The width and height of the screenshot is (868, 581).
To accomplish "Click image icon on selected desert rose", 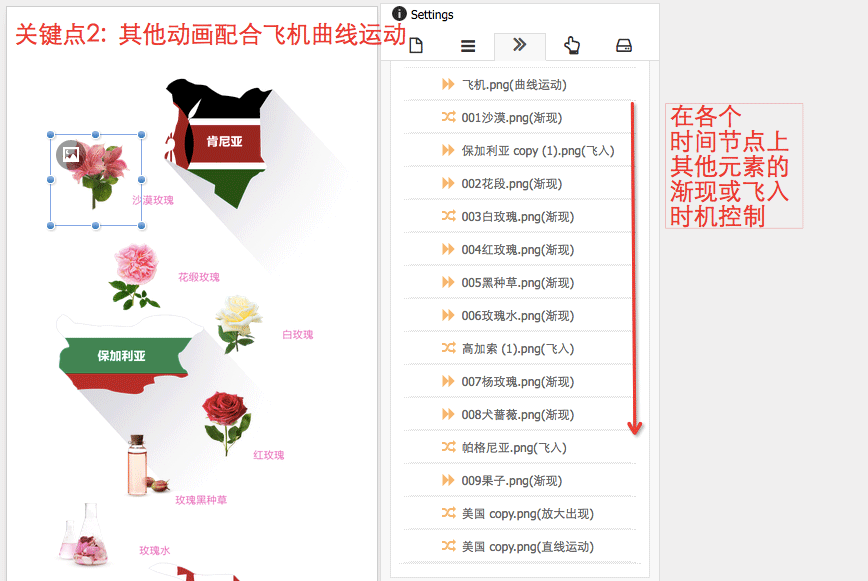I will pyautogui.click(x=70, y=154).
